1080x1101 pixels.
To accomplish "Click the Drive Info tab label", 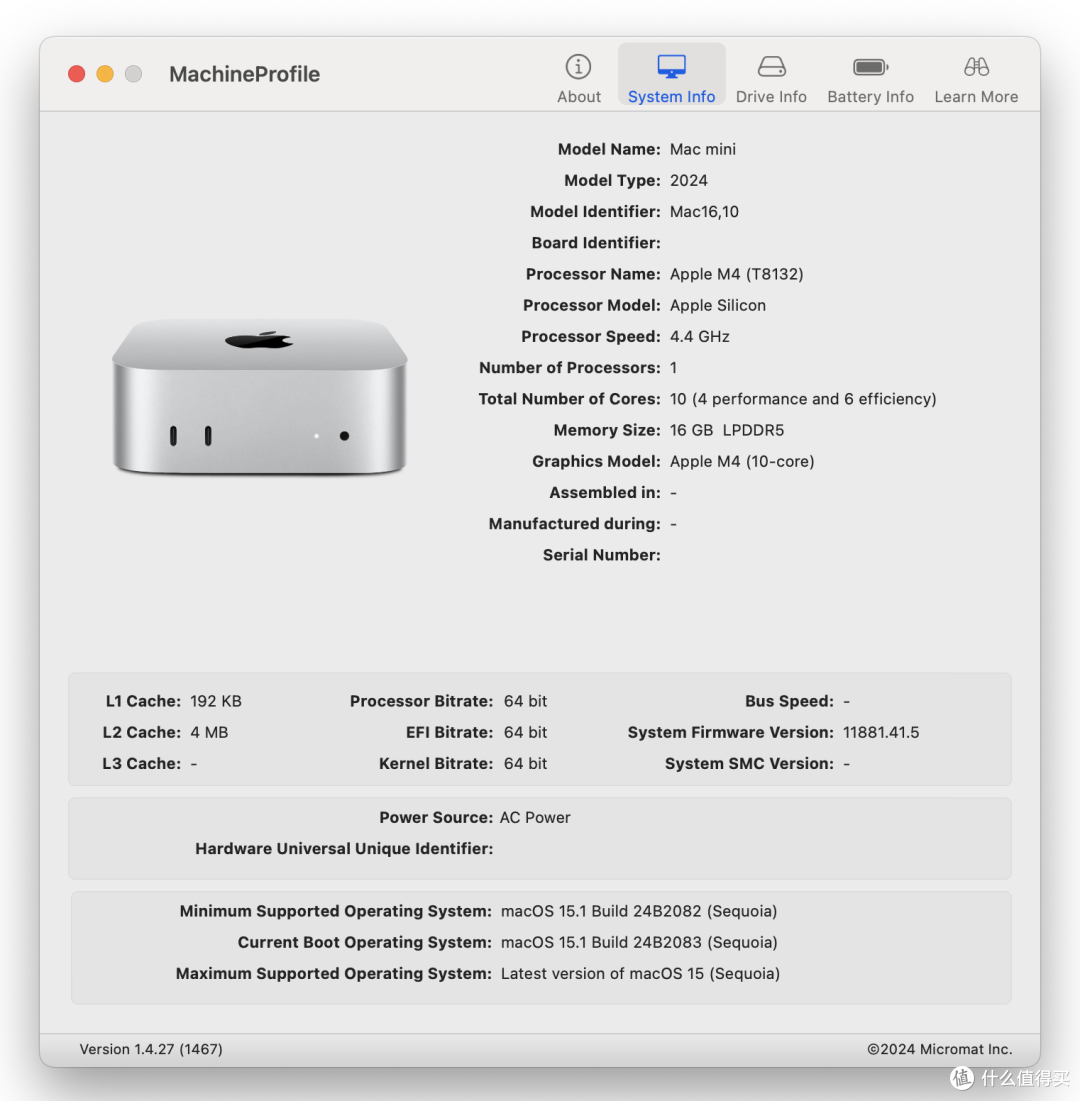I will coord(771,97).
